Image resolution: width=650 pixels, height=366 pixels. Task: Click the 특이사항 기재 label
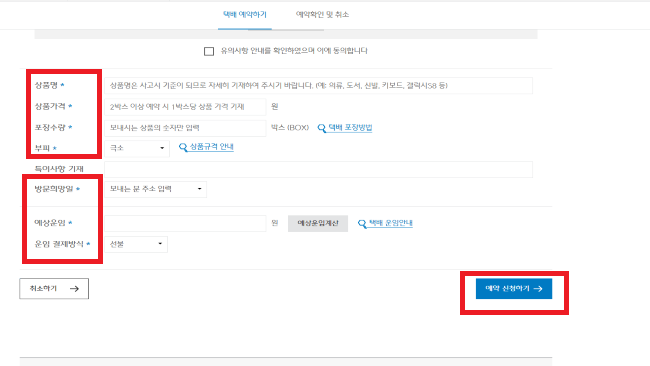pos(59,169)
